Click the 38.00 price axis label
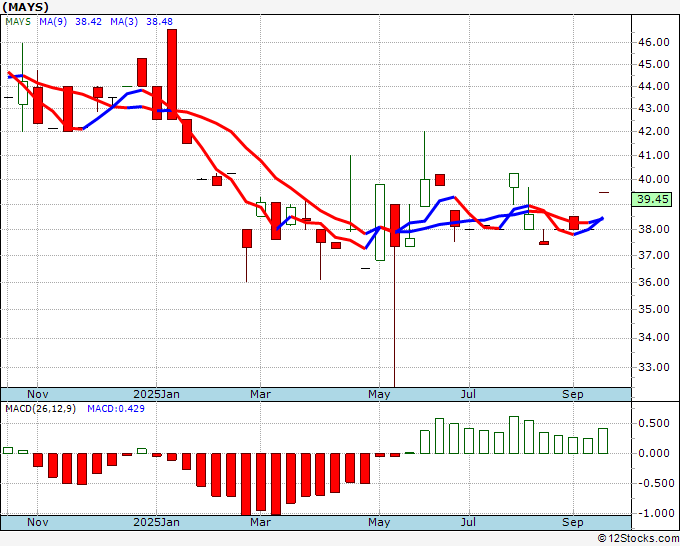This screenshot has height=546, width=680. 654,229
